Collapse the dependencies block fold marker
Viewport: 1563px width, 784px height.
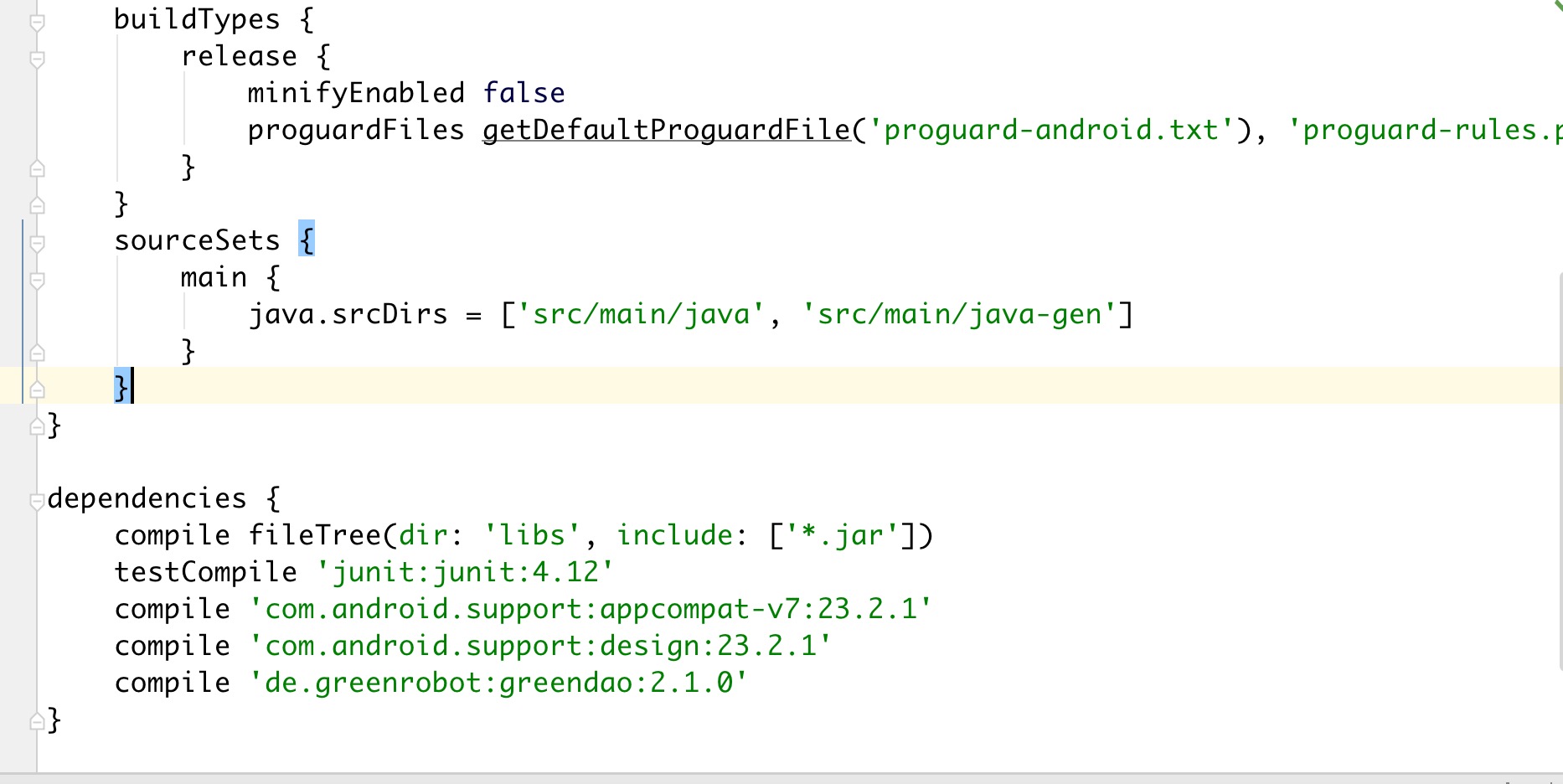coord(37,501)
